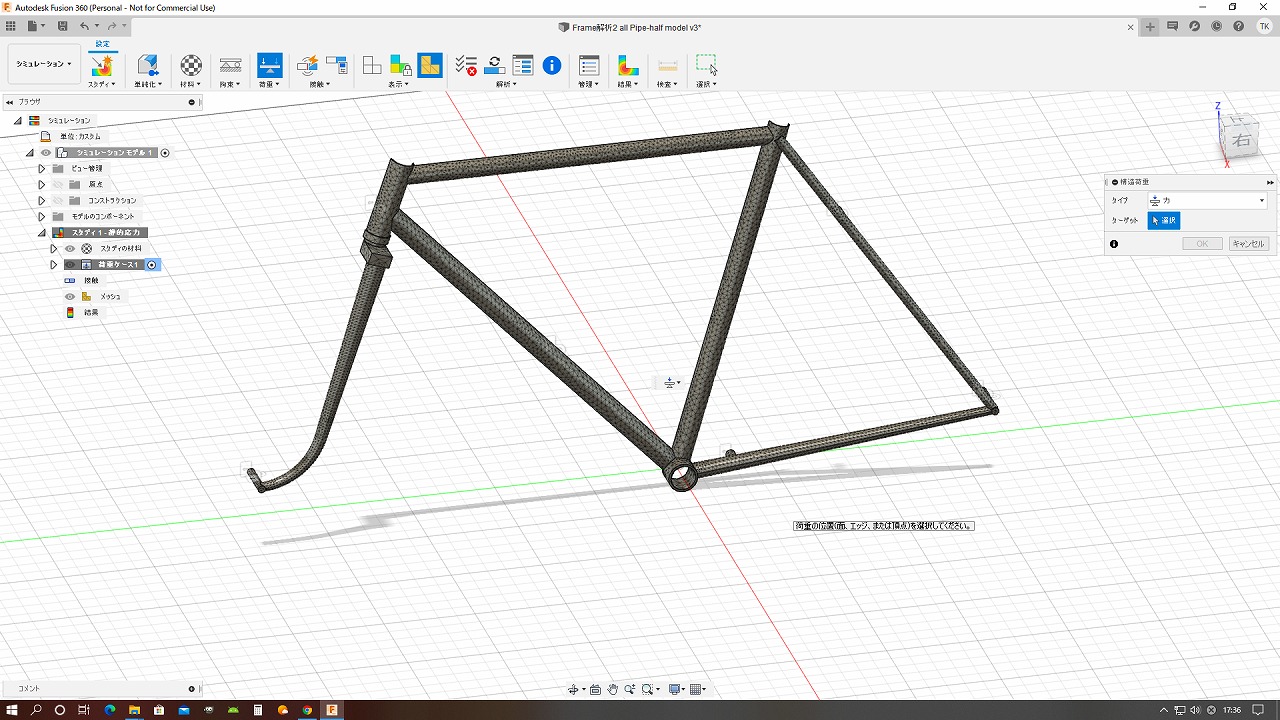
Task: Click the 結果 item in browser tree
Action: [x=91, y=313]
